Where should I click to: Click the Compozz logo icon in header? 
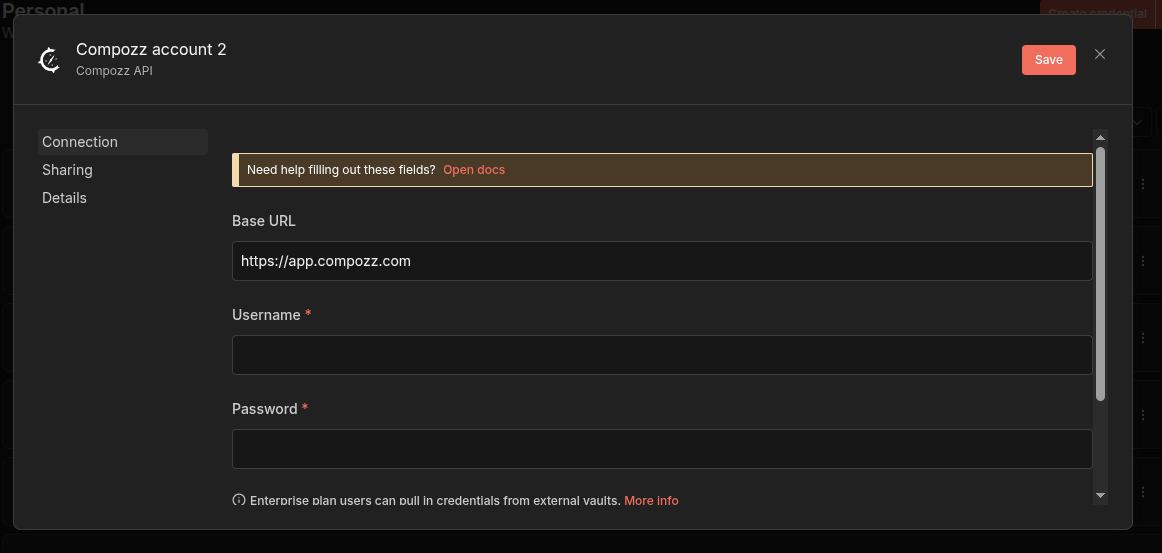pyautogui.click(x=49, y=60)
